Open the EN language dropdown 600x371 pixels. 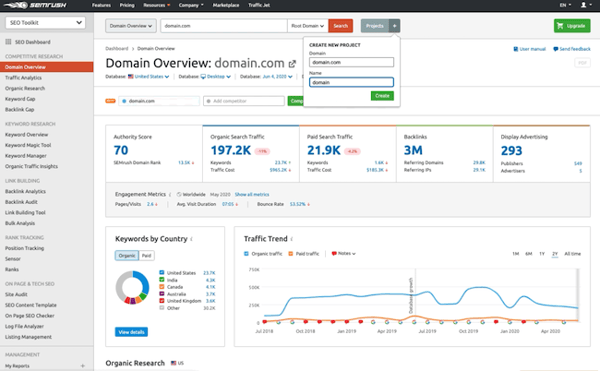pos(565,5)
